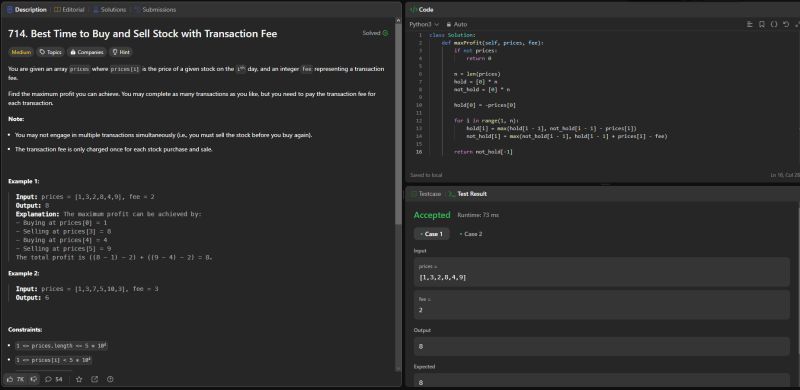
Task: Open the comments bubble showing 54
Action: point(54,379)
